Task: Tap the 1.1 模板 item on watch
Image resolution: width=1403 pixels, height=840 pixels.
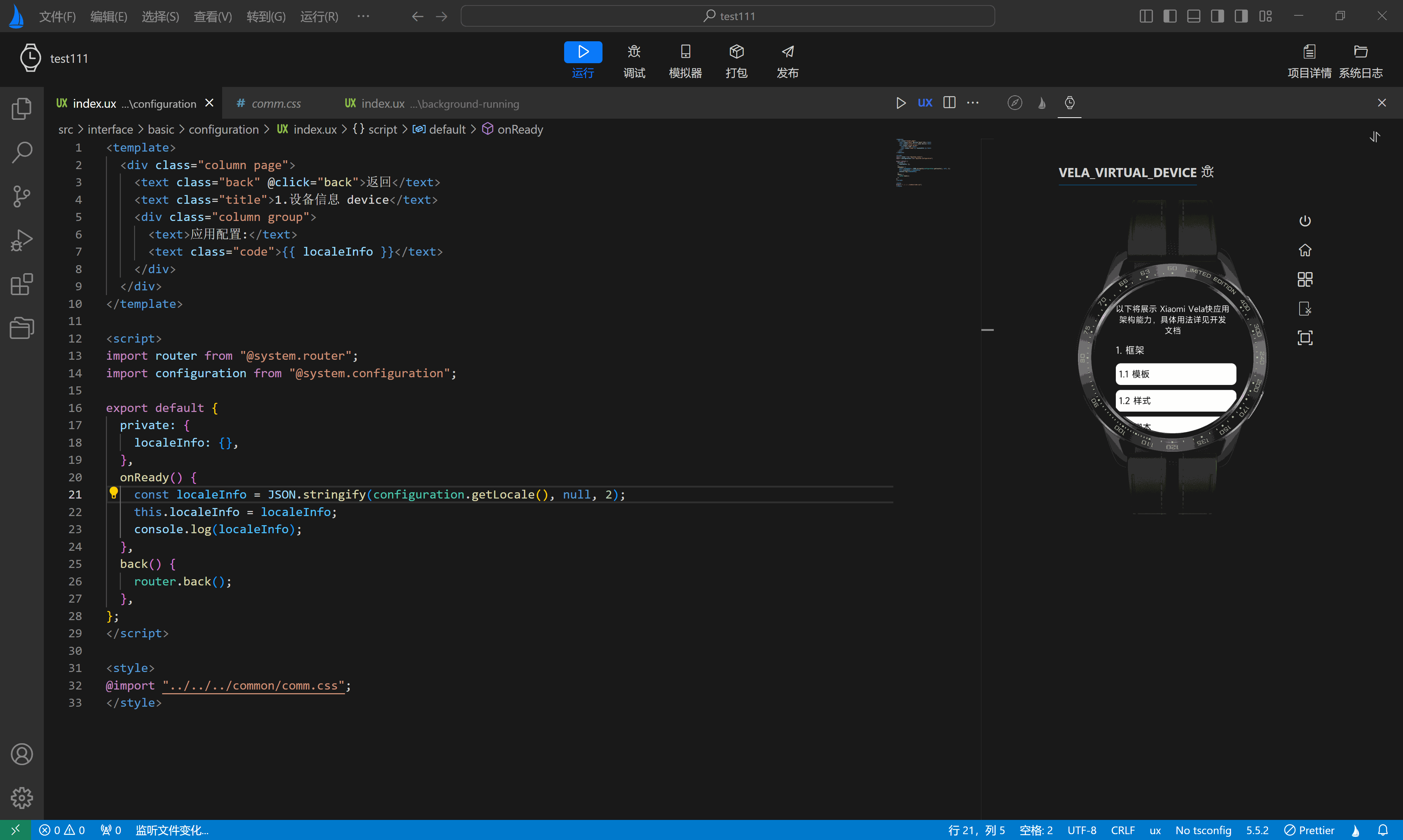Action: pyautogui.click(x=1175, y=374)
